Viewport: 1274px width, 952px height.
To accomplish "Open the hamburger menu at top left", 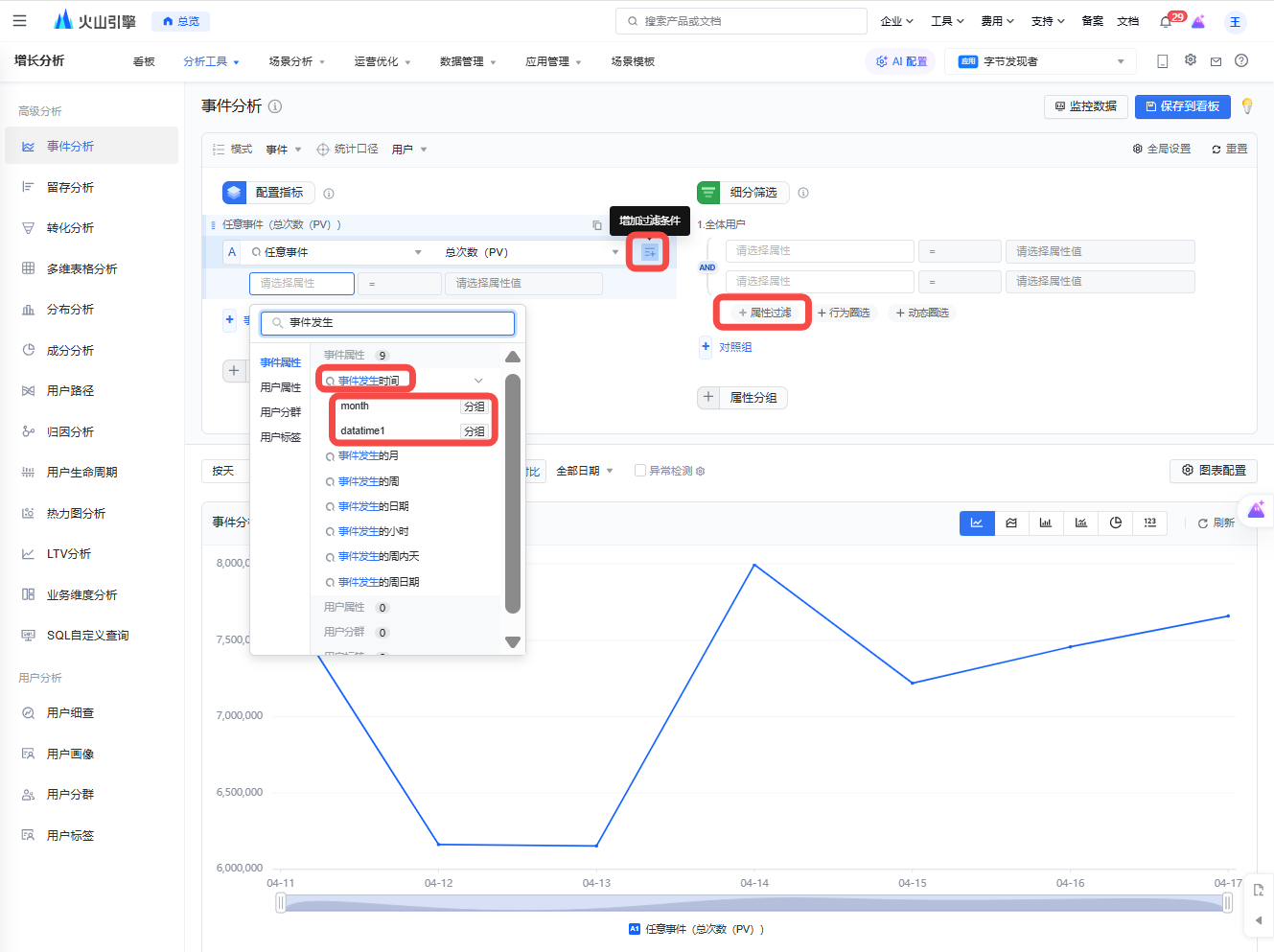I will coord(19,20).
